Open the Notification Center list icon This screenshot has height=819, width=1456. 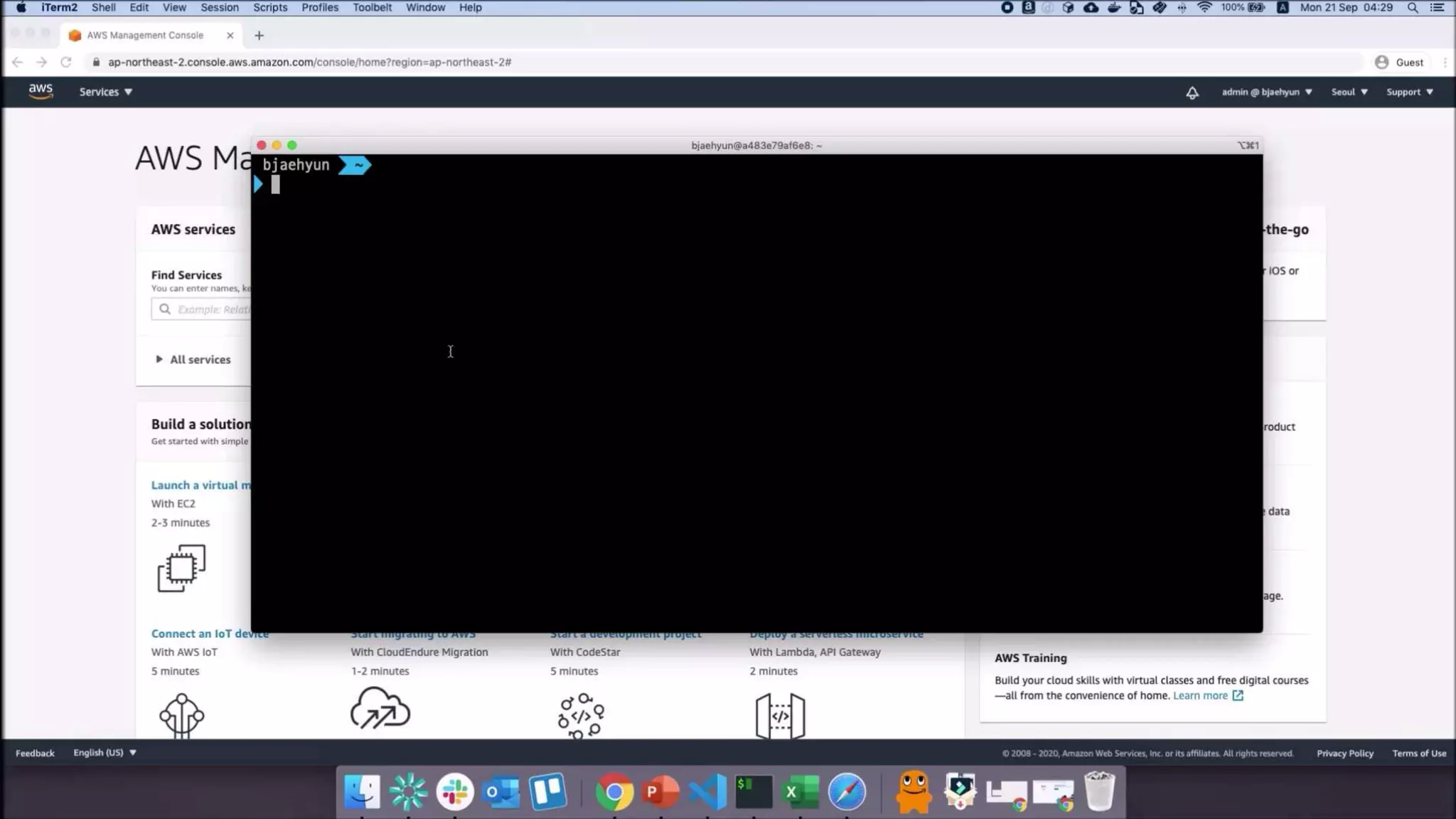[x=1437, y=8]
